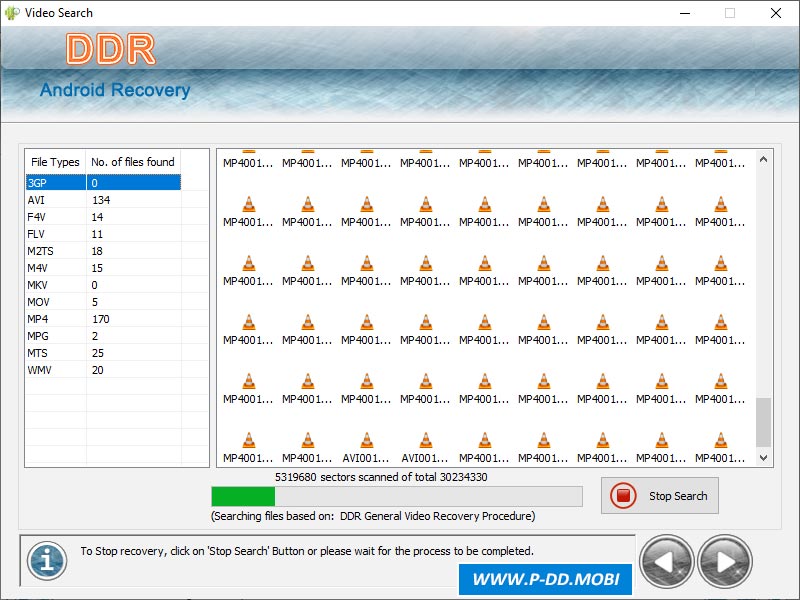This screenshot has height=600, width=800.
Task: Click the forward navigation arrow
Action: coord(725,561)
